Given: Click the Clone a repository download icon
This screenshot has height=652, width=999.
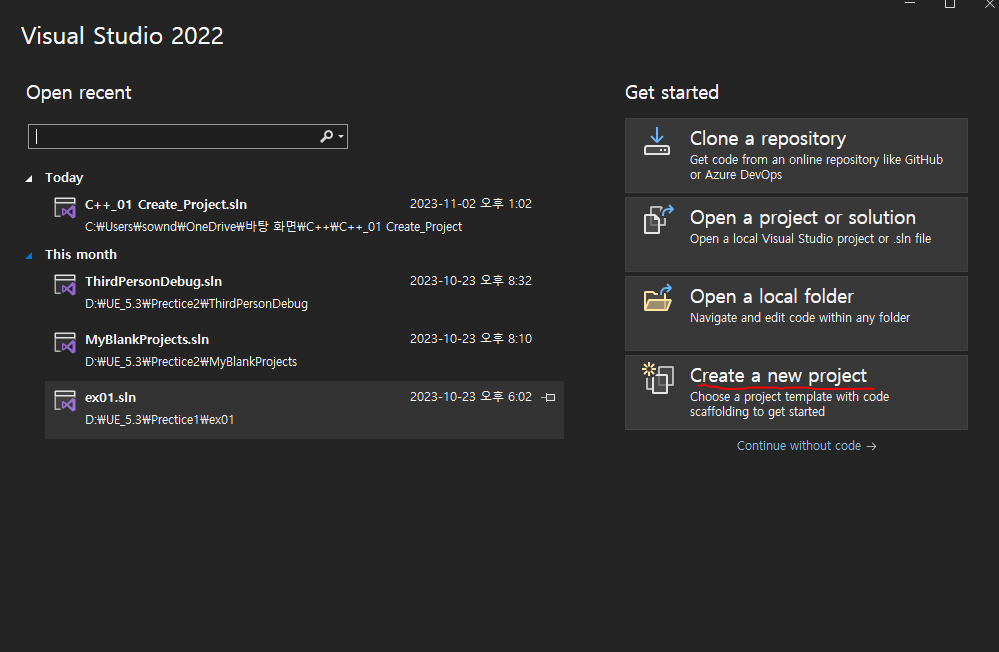Looking at the screenshot, I should coord(657,141).
